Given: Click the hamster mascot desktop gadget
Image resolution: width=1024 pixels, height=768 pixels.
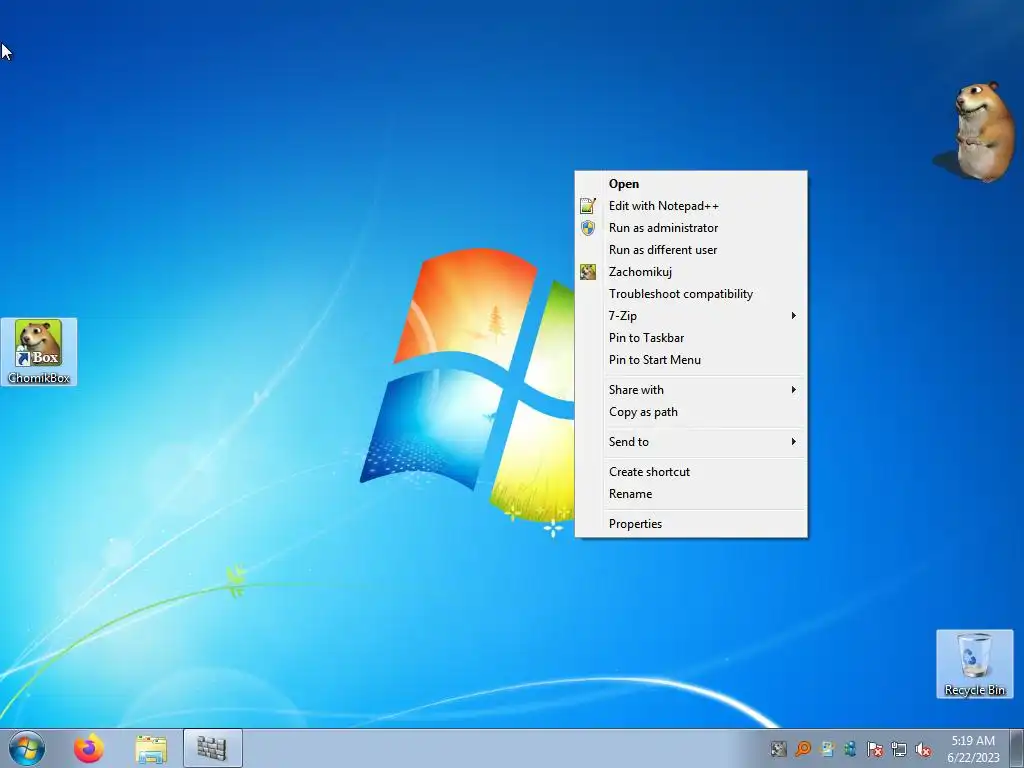Looking at the screenshot, I should (976, 133).
